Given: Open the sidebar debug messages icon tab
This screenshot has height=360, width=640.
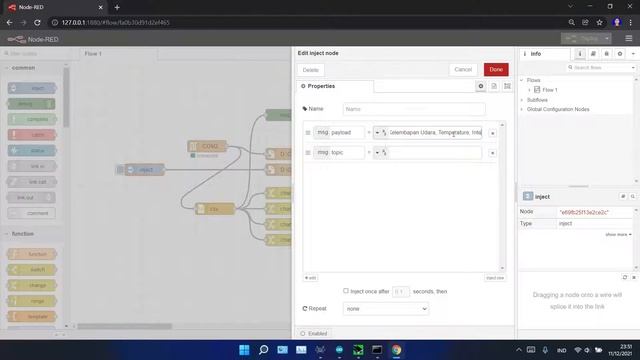Looking at the screenshot, I should point(607,54).
